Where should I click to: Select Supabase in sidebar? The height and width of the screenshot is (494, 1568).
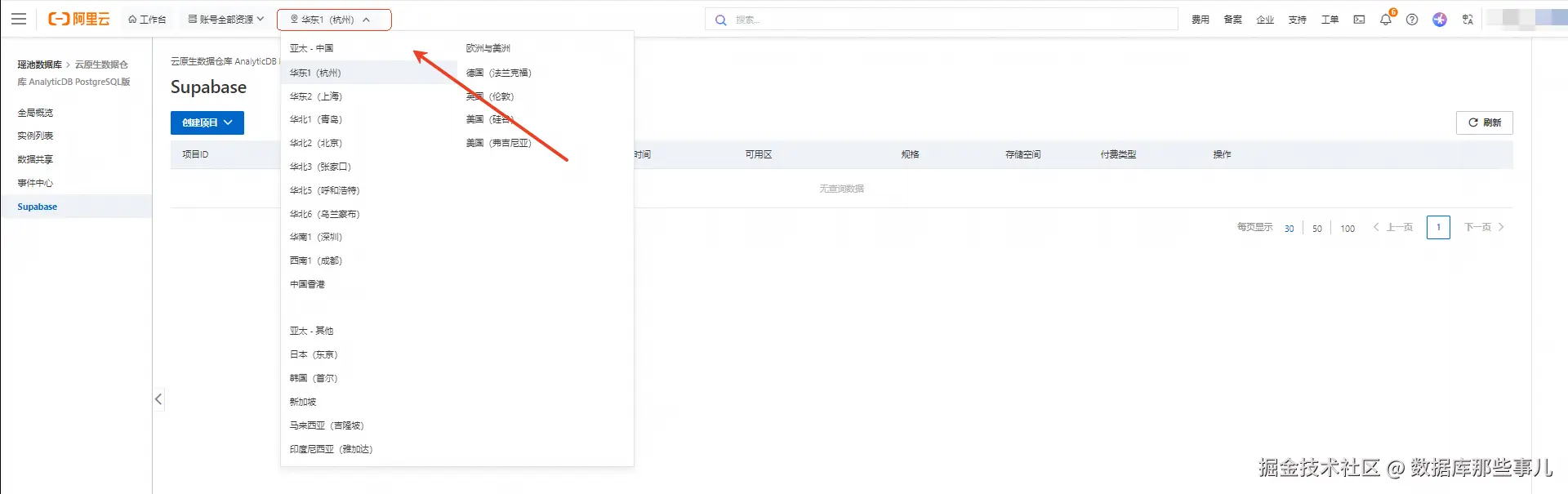(x=76, y=207)
